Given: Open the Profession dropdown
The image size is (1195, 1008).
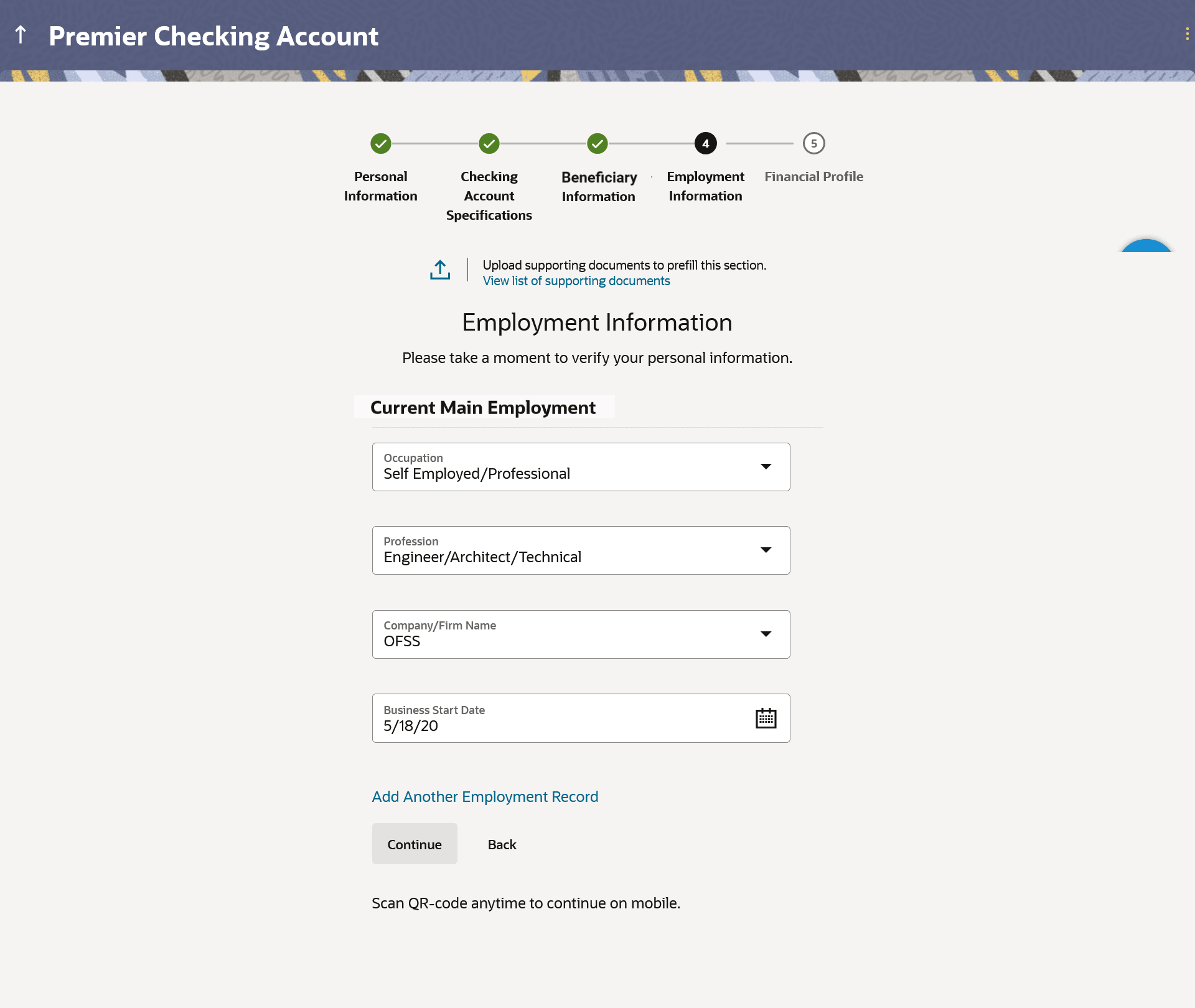Looking at the screenshot, I should (x=766, y=550).
